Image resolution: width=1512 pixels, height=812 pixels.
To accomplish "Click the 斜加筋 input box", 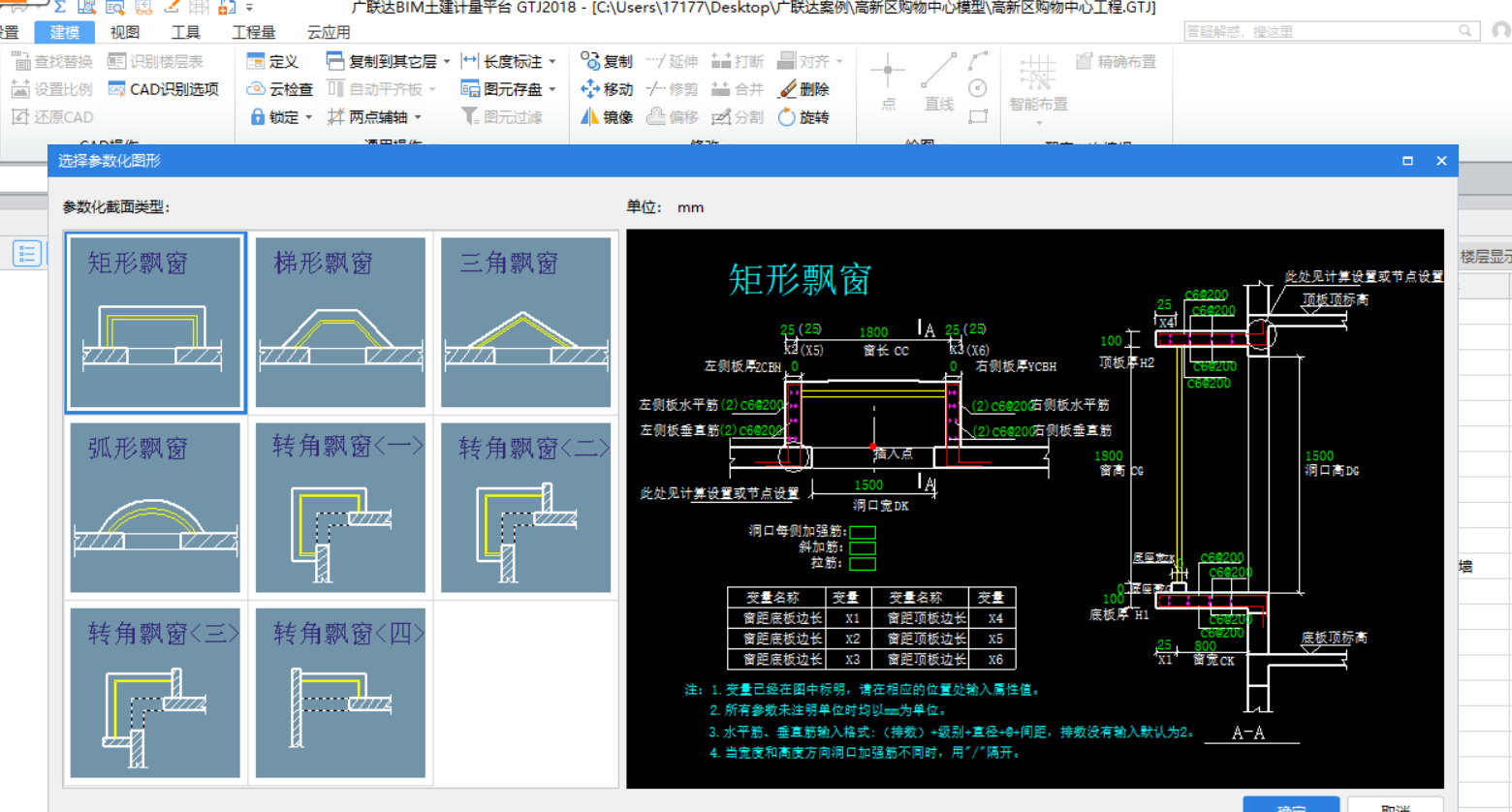I will (x=863, y=547).
